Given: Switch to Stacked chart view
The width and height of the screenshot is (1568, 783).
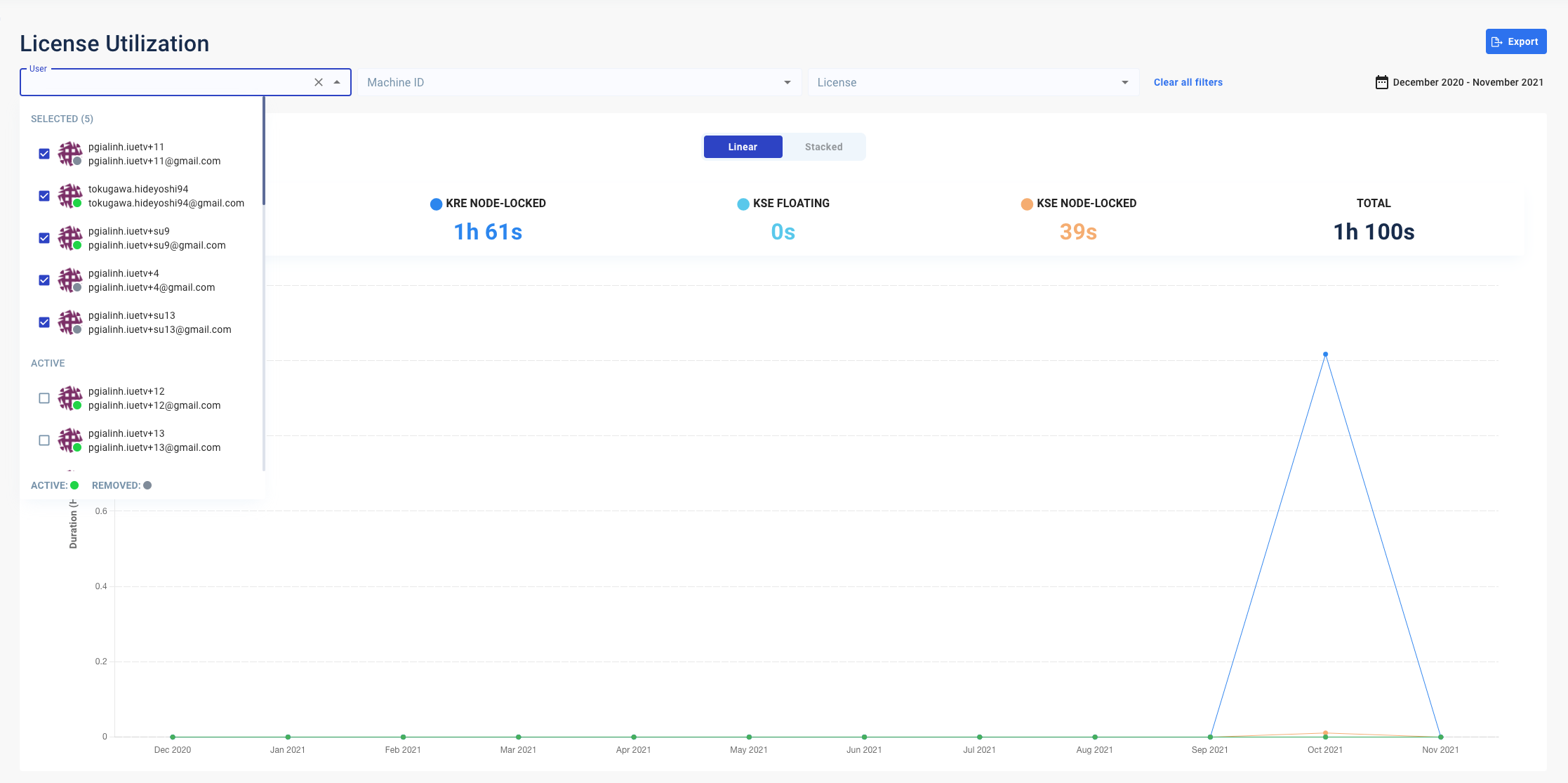Looking at the screenshot, I should tap(823, 147).
